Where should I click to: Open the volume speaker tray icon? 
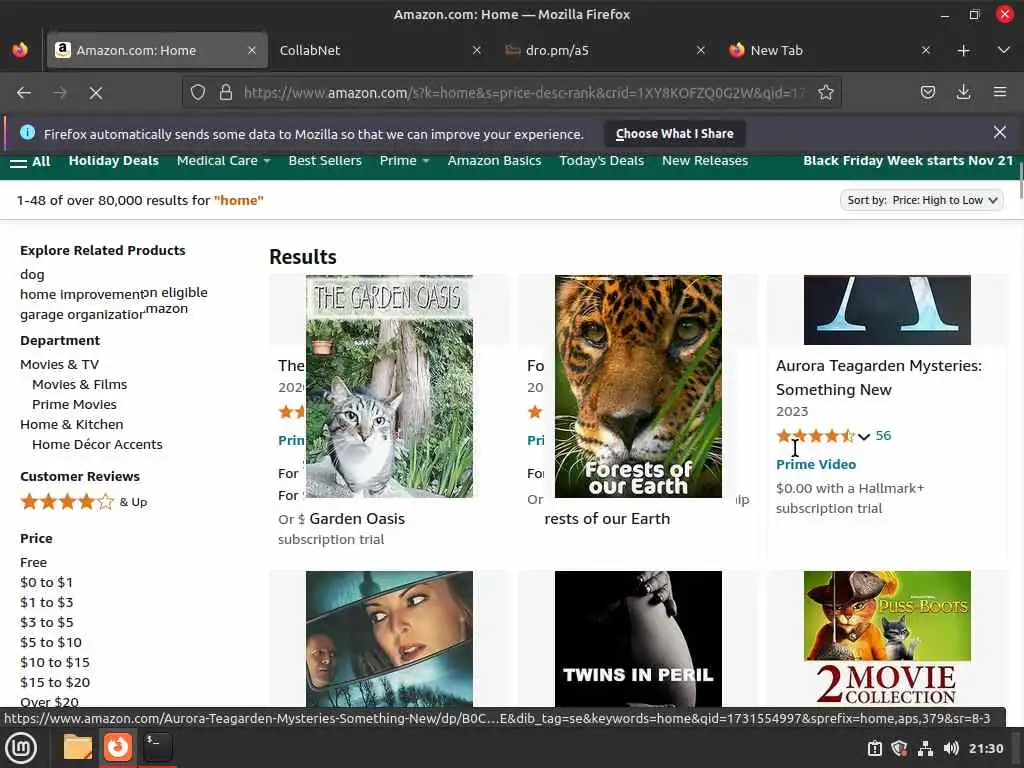pyautogui.click(x=951, y=748)
